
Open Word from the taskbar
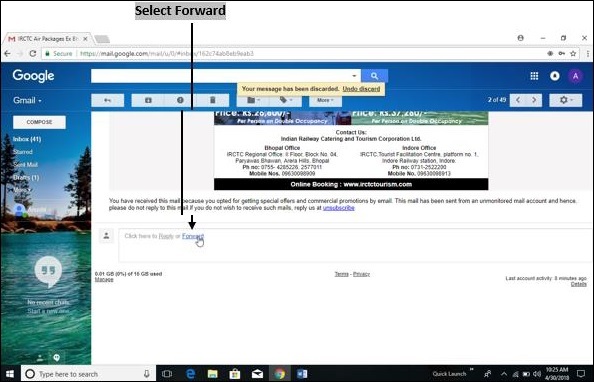coord(302,374)
